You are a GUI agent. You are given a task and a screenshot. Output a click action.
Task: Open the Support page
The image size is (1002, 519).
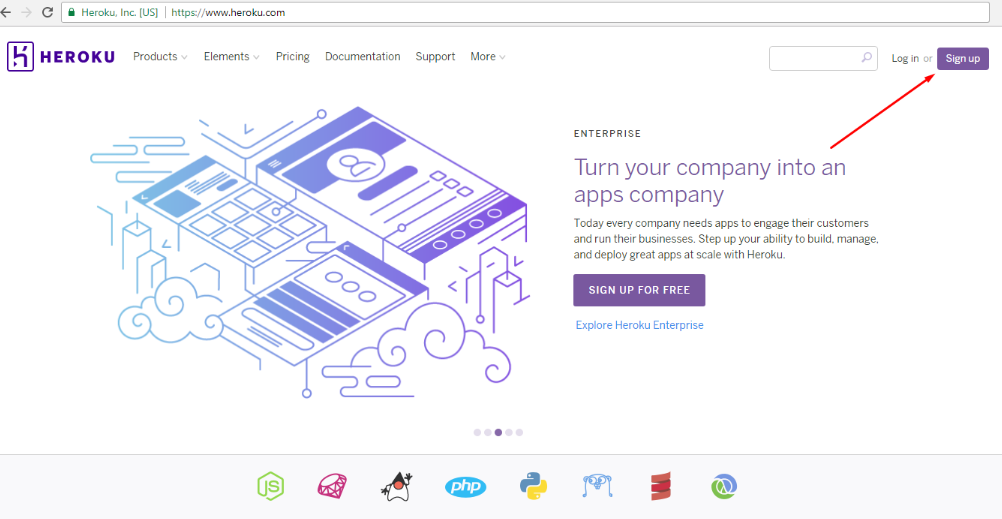coord(435,56)
